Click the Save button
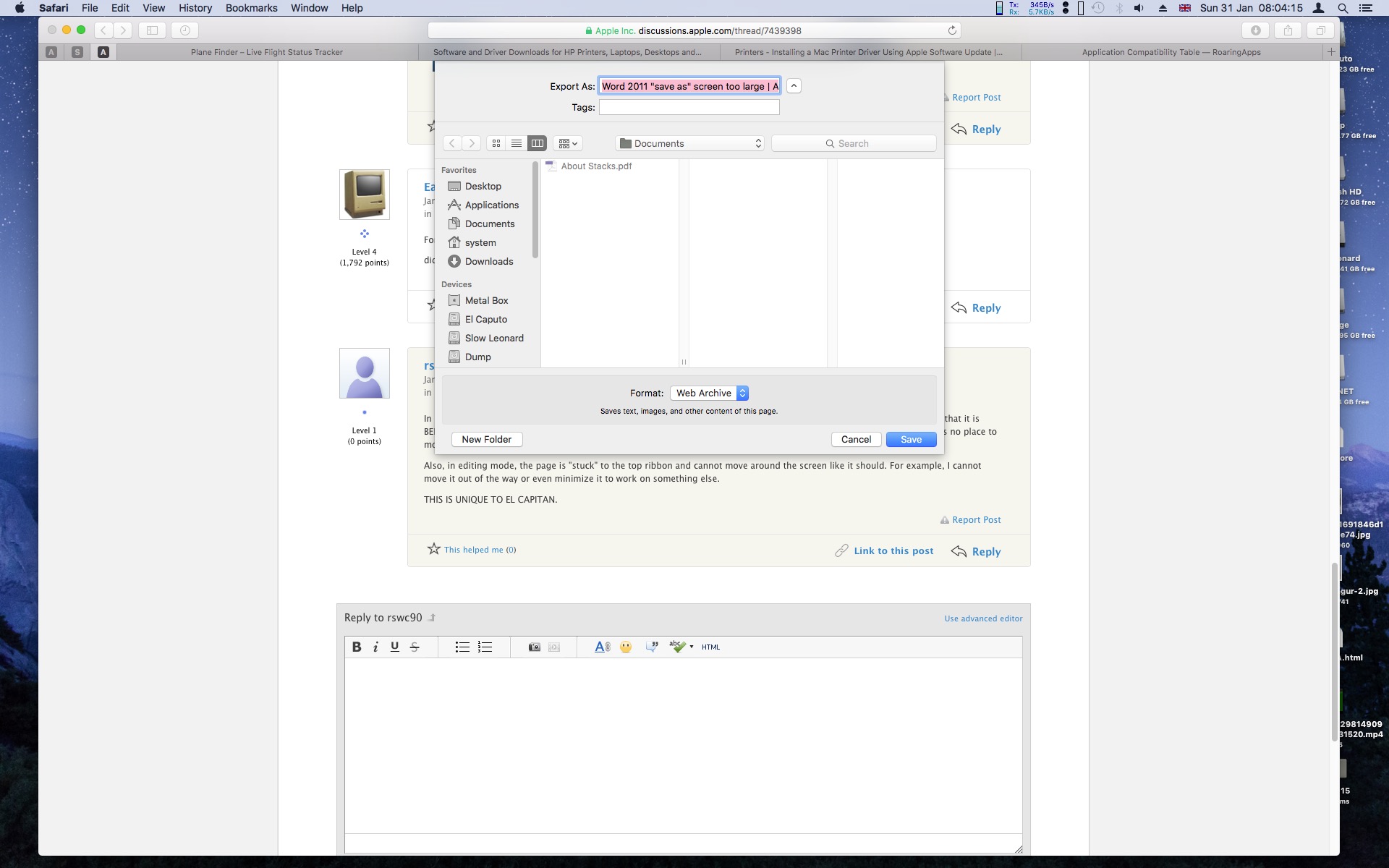 [x=911, y=439]
